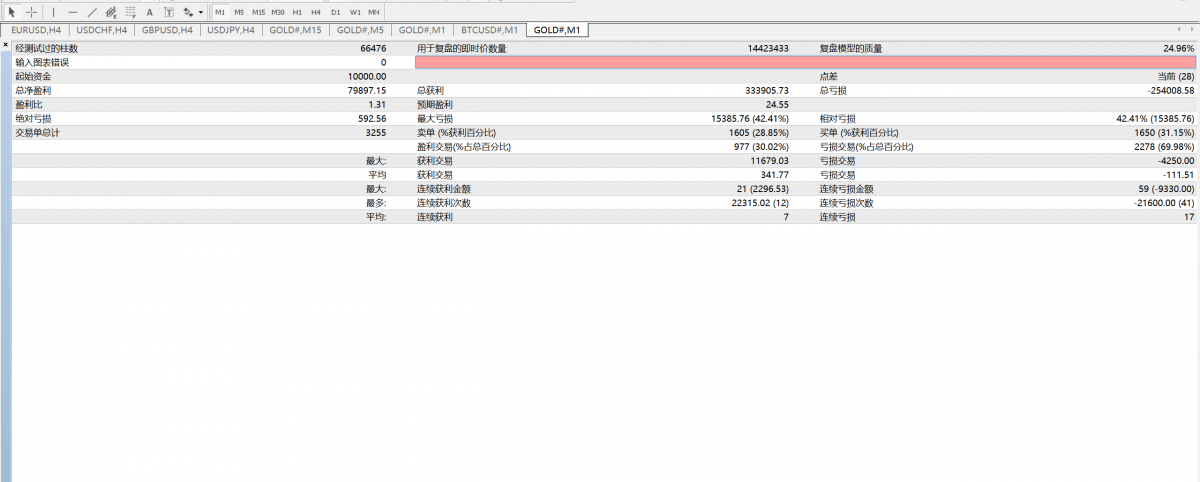Click largest profit trade value 11679.03
This screenshot has width=1200, height=482.
coord(770,160)
